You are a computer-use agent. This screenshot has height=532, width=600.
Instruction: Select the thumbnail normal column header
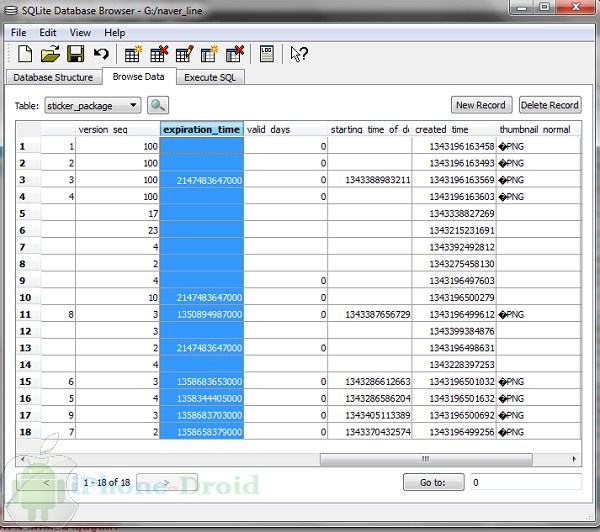pos(538,129)
